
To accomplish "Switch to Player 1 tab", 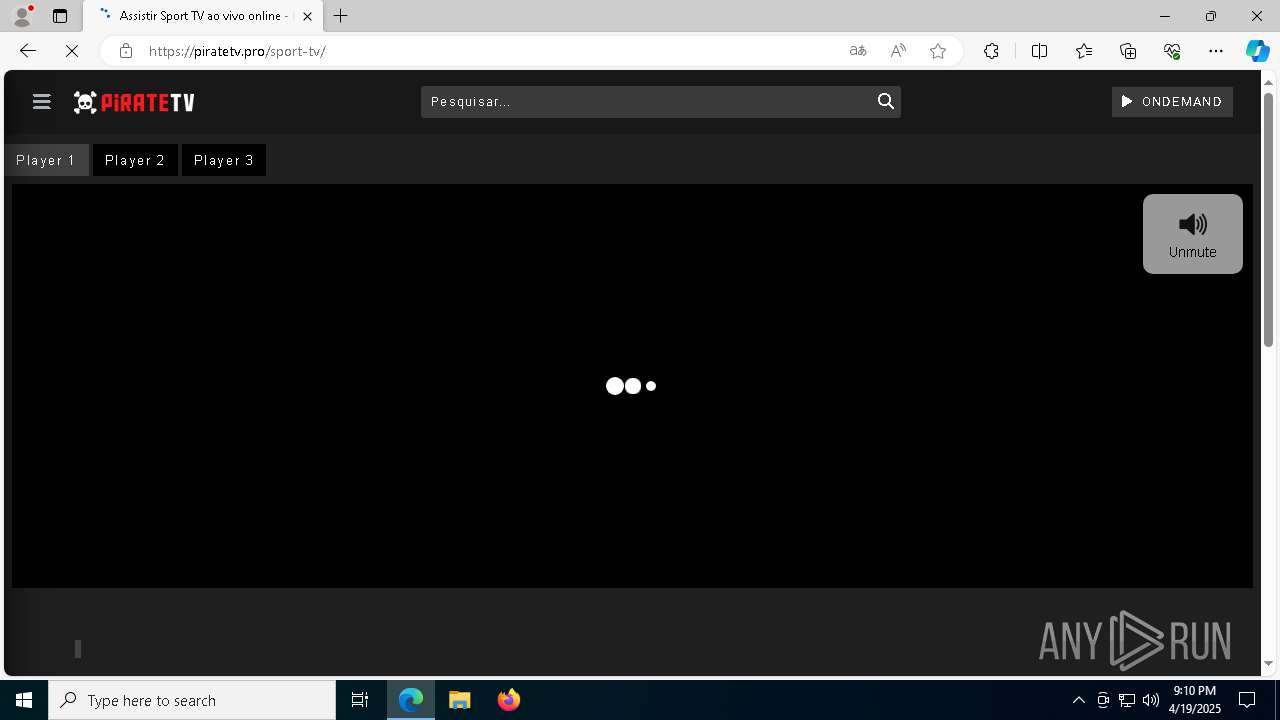I will point(46,160).
